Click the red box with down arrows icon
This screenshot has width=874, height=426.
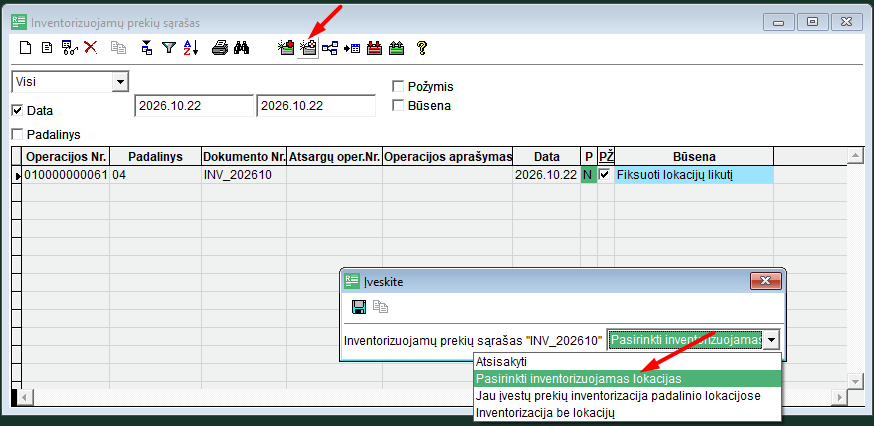click(374, 48)
